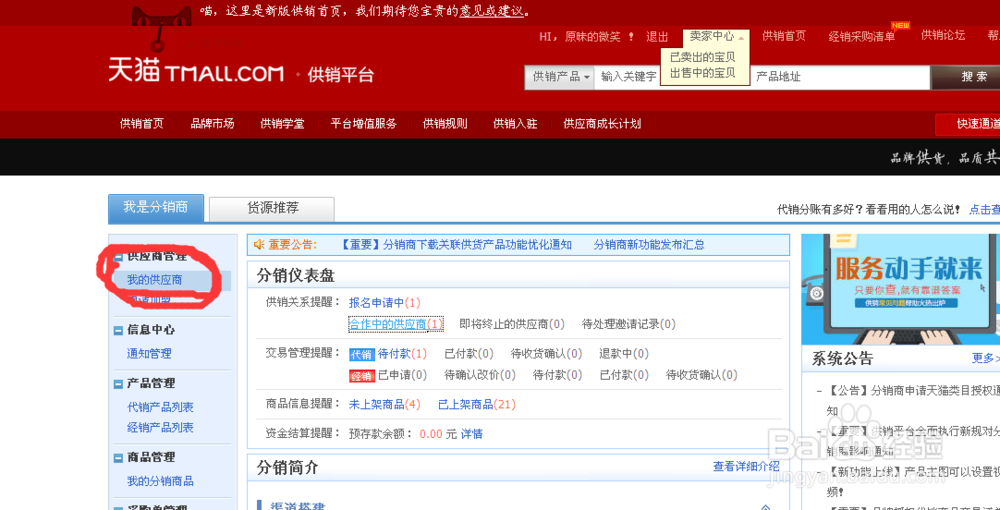Click 待确认改价(0)
This screenshot has height=510, width=1000.
(x=480, y=375)
